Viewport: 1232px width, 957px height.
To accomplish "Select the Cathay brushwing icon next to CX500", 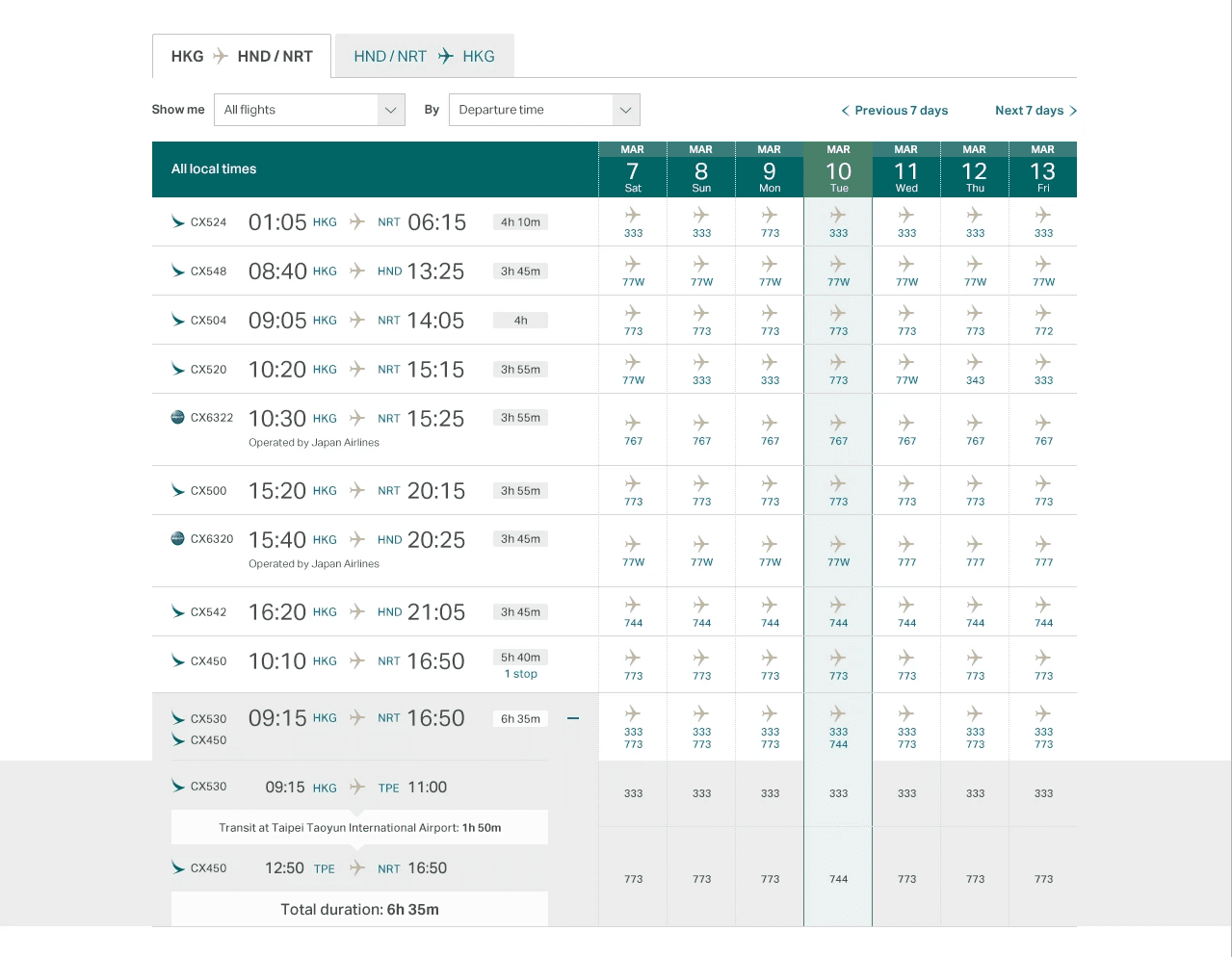I will pos(176,490).
